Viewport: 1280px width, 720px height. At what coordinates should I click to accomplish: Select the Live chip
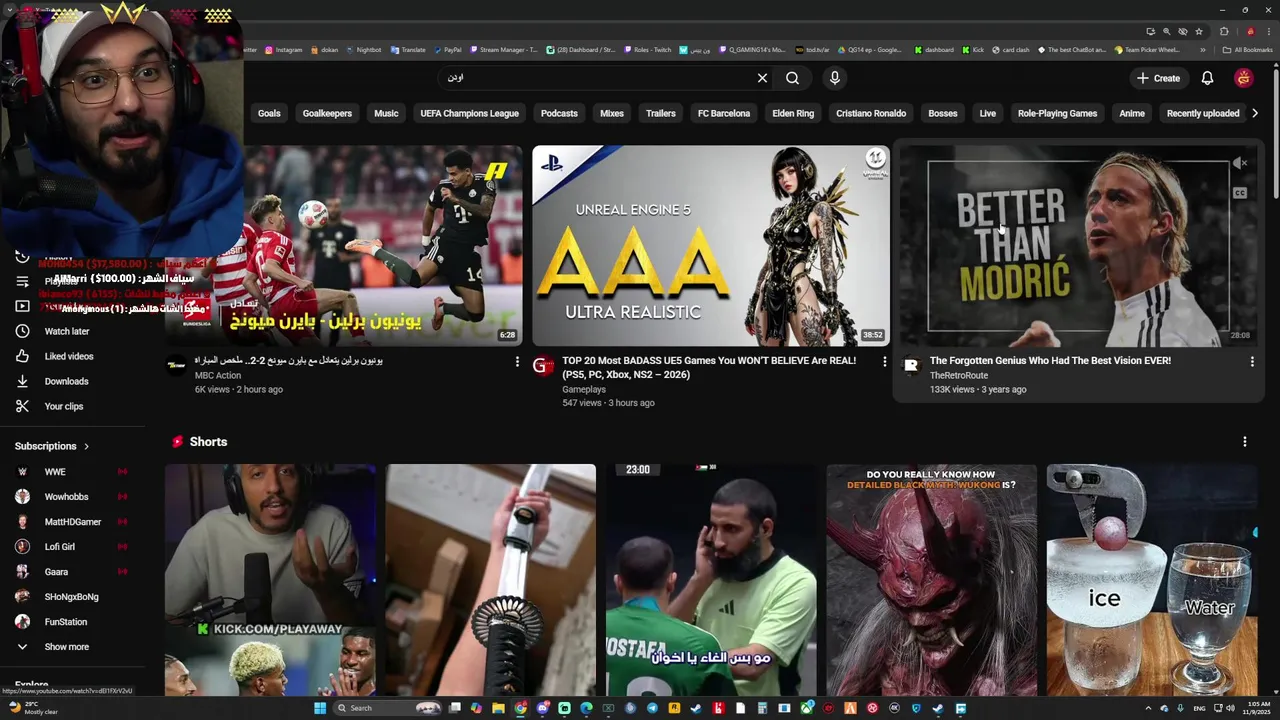point(988,113)
